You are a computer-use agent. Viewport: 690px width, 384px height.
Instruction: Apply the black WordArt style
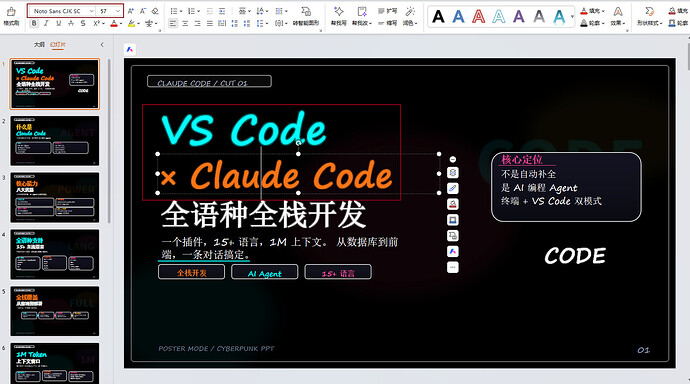coord(438,17)
